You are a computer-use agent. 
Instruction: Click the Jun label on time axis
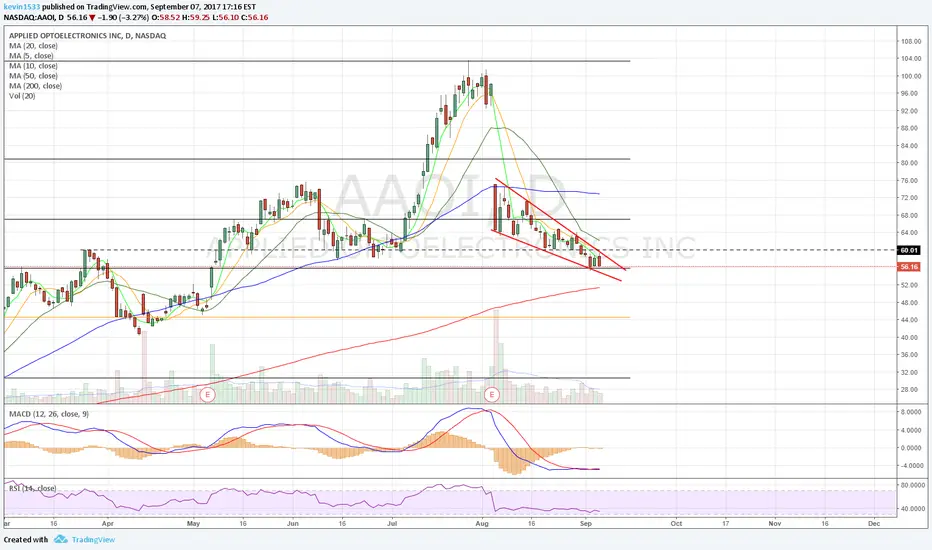point(292,524)
